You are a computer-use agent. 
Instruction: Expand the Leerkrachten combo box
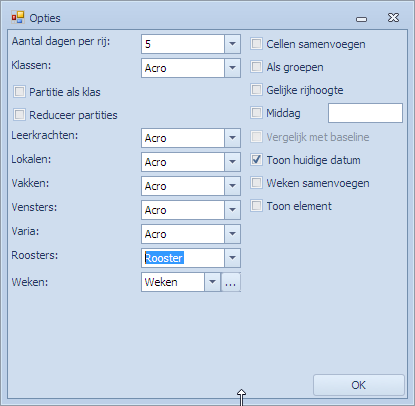pyautogui.click(x=232, y=138)
